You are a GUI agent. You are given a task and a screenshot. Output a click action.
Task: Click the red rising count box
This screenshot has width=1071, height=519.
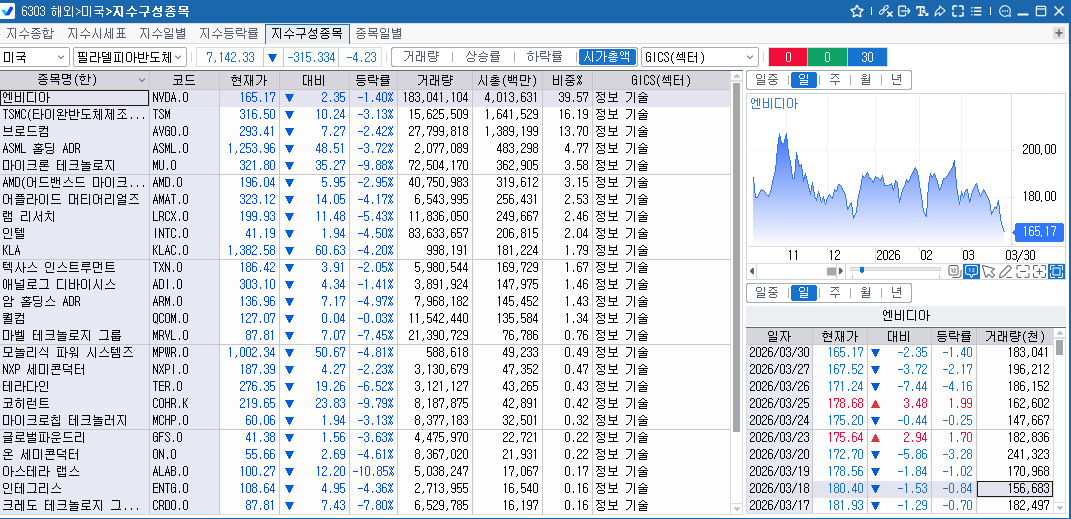(788, 57)
